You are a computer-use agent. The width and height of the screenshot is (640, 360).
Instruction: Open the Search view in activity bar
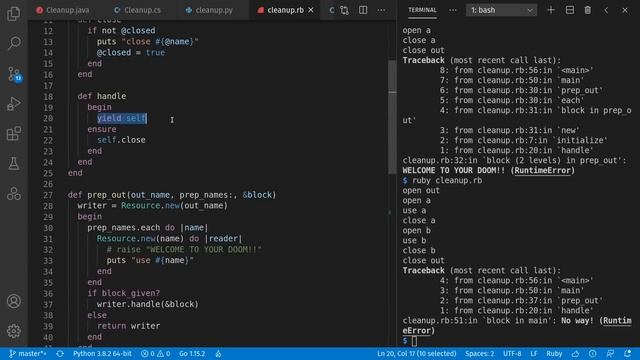(13, 43)
